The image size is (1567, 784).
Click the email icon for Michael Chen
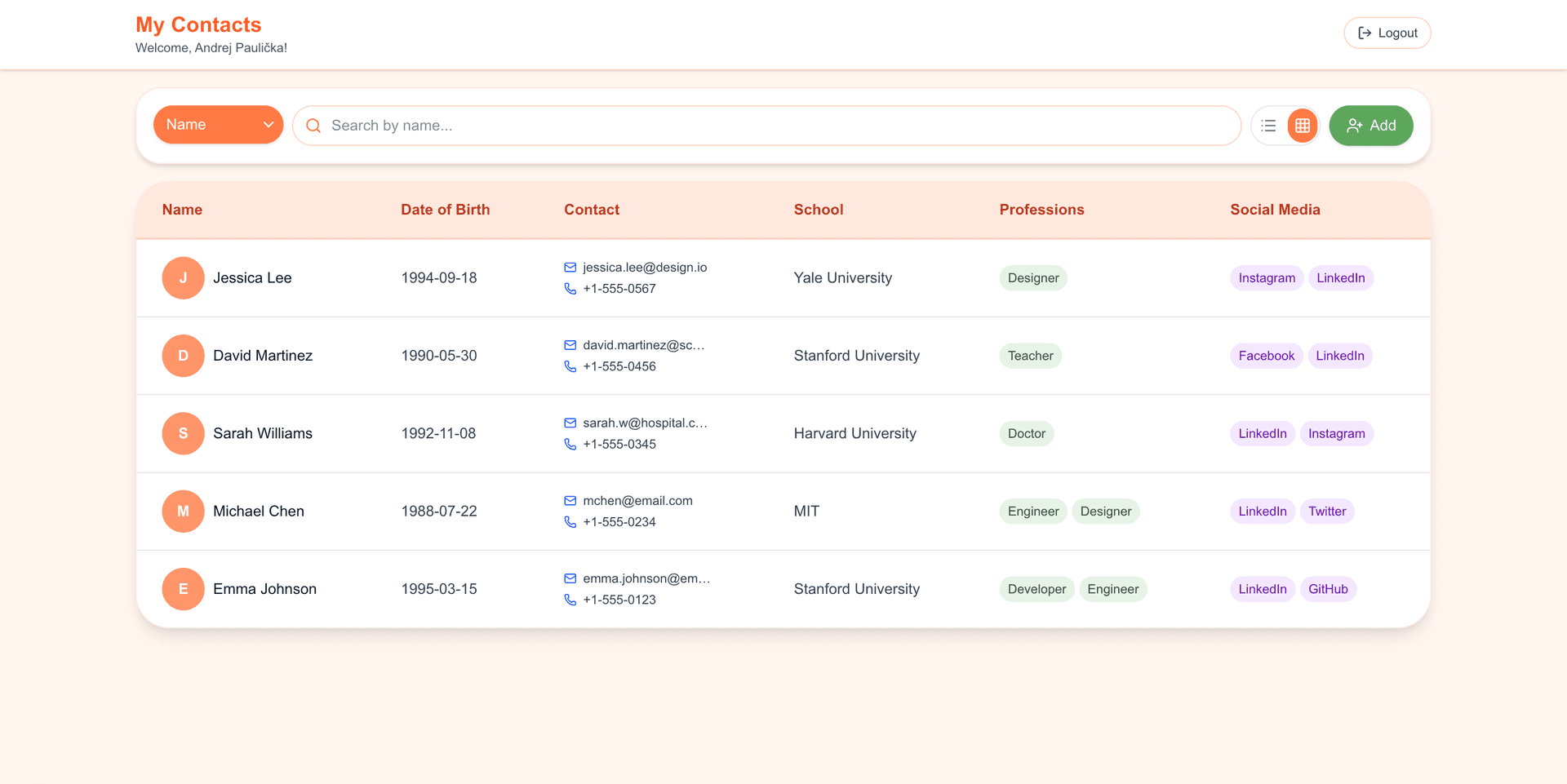point(570,501)
